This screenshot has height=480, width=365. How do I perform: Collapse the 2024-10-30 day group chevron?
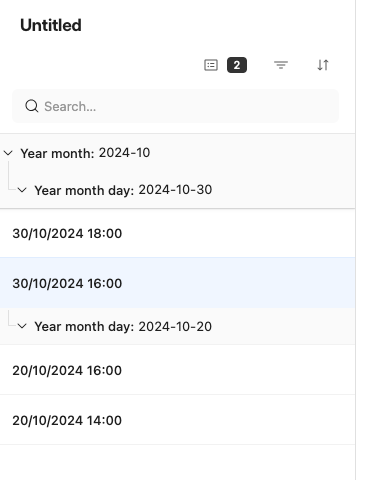pyautogui.click(x=22, y=190)
